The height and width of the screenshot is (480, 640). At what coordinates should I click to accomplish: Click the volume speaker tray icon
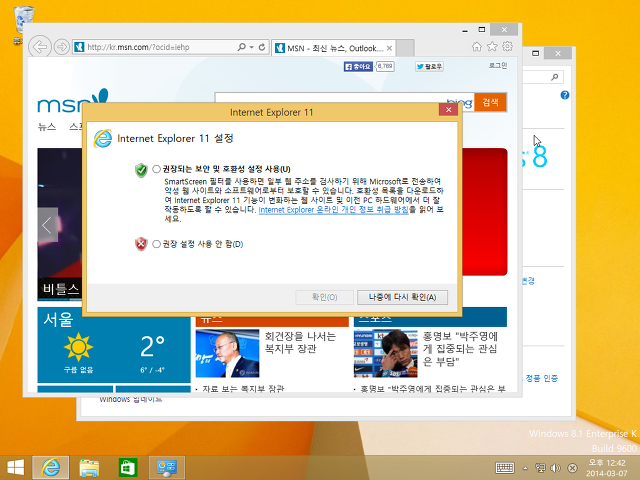556,468
